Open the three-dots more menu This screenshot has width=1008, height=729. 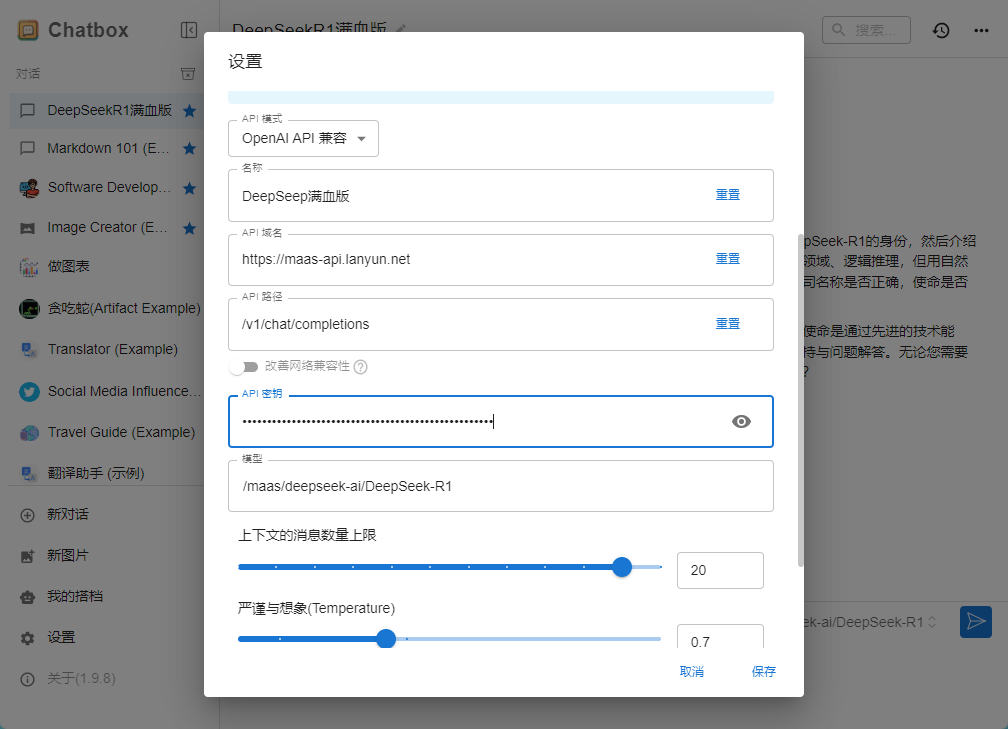pos(981,30)
